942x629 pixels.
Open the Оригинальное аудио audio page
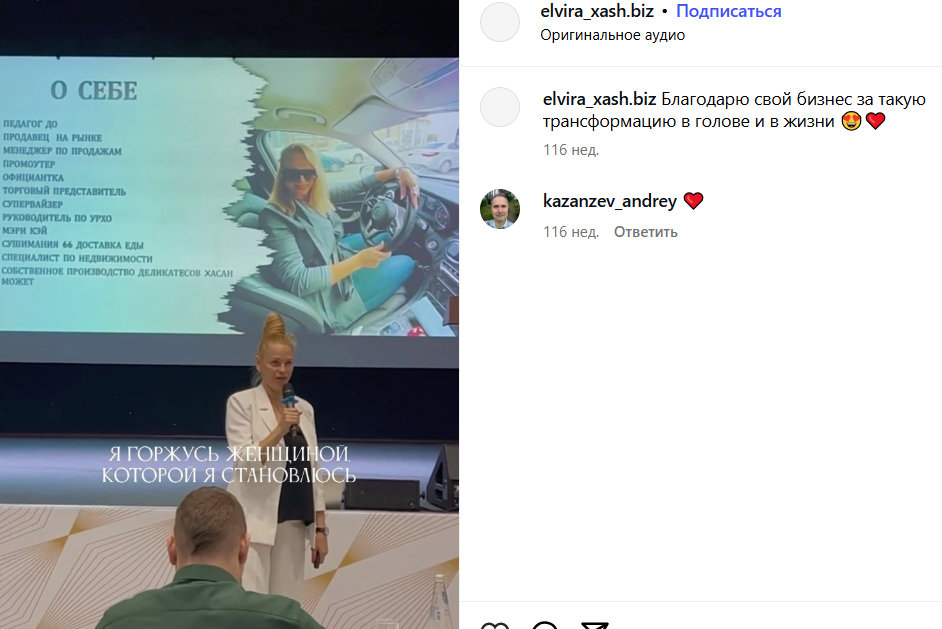point(612,35)
